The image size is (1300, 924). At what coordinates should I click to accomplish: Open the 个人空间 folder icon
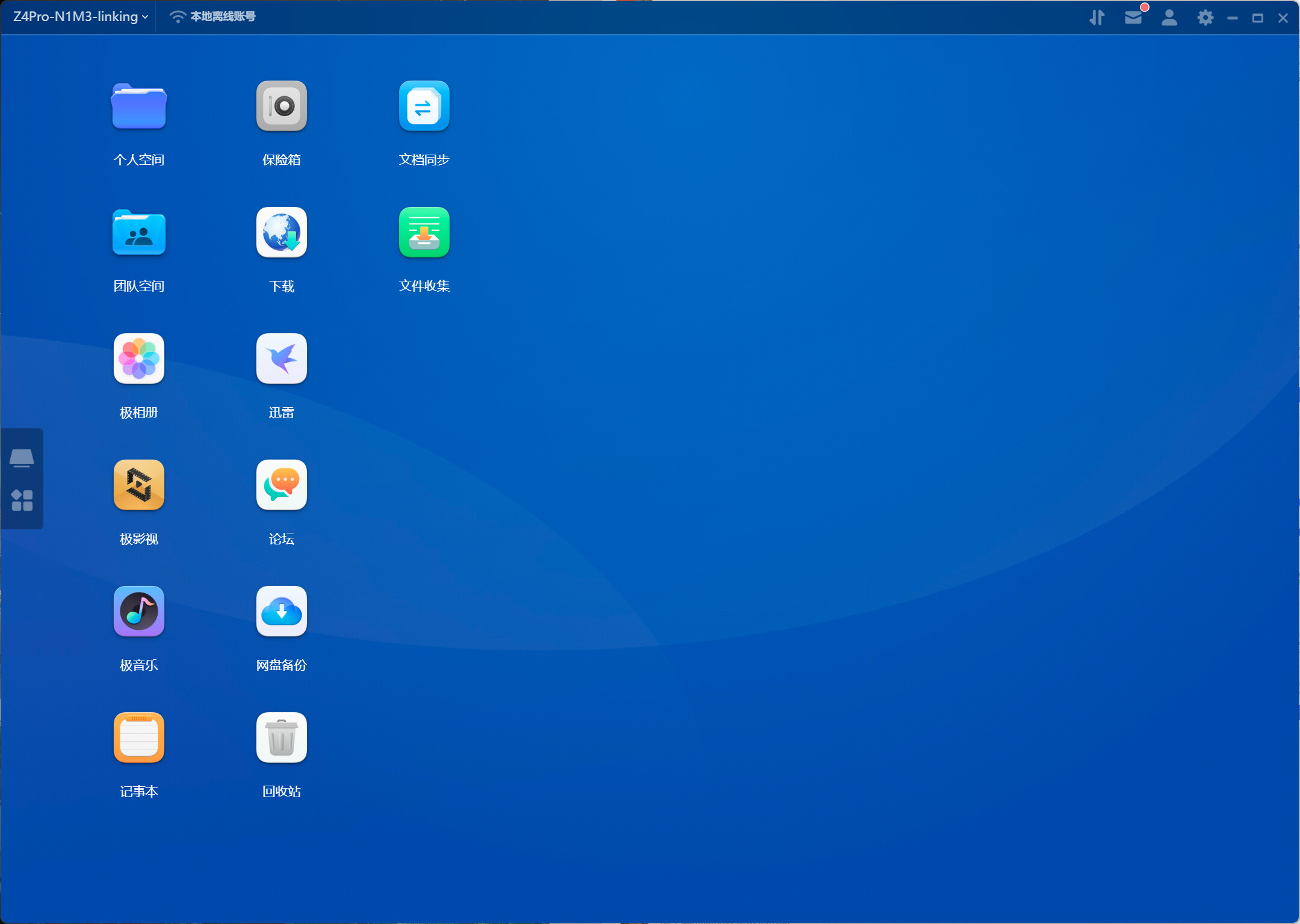(139, 107)
